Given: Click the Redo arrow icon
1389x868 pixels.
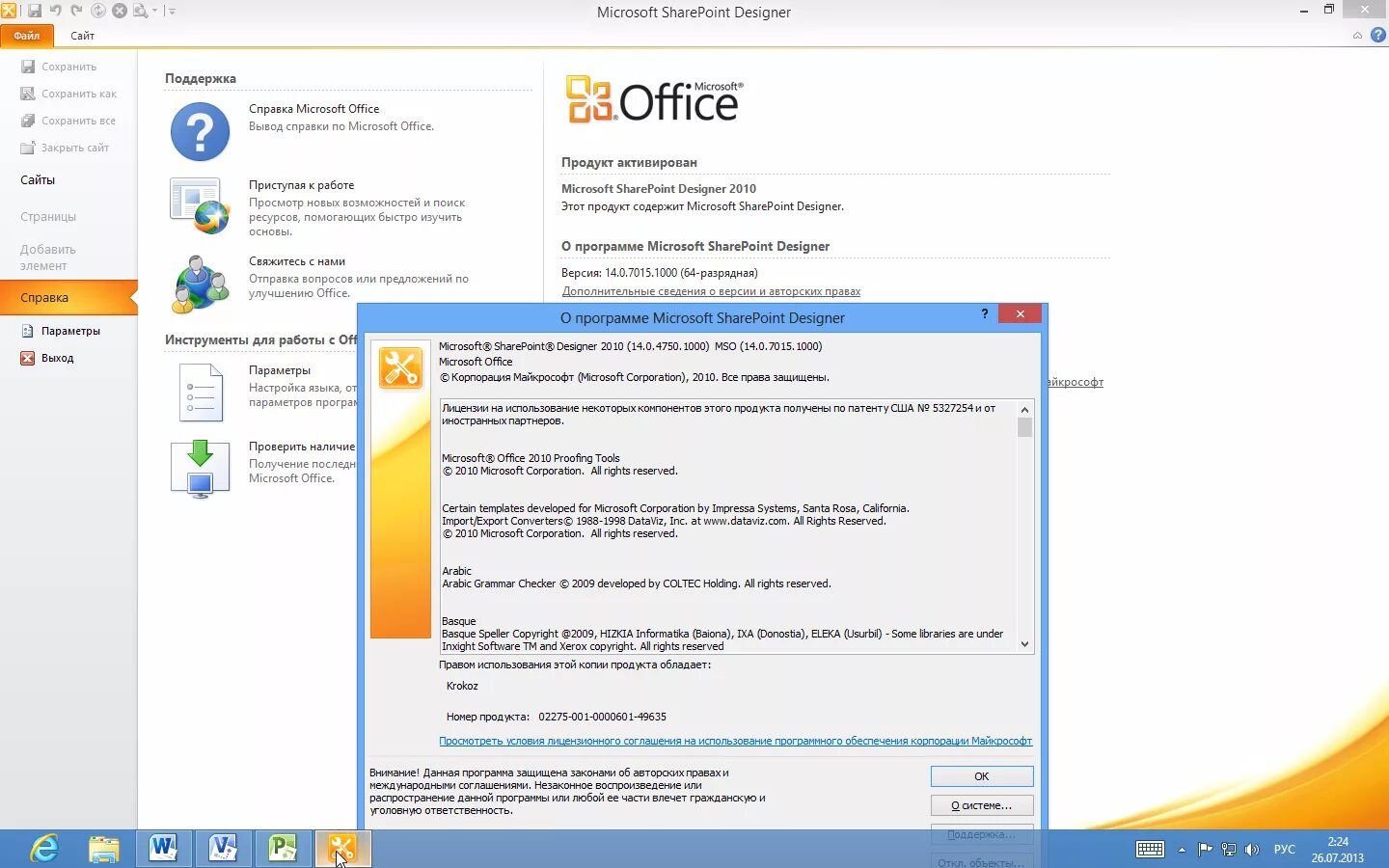Looking at the screenshot, I should pos(76,10).
